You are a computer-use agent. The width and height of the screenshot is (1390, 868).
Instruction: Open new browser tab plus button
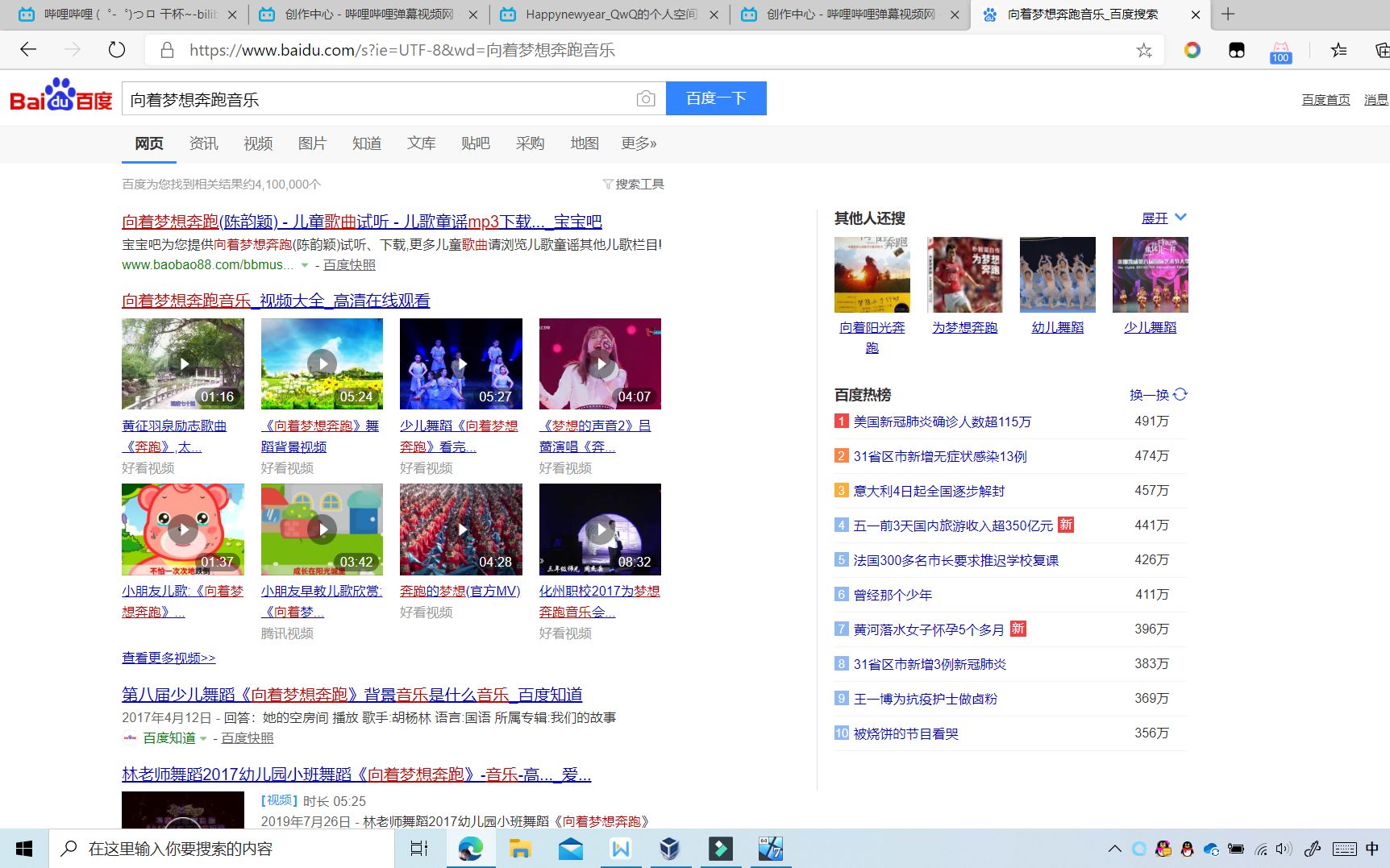pyautogui.click(x=1227, y=14)
